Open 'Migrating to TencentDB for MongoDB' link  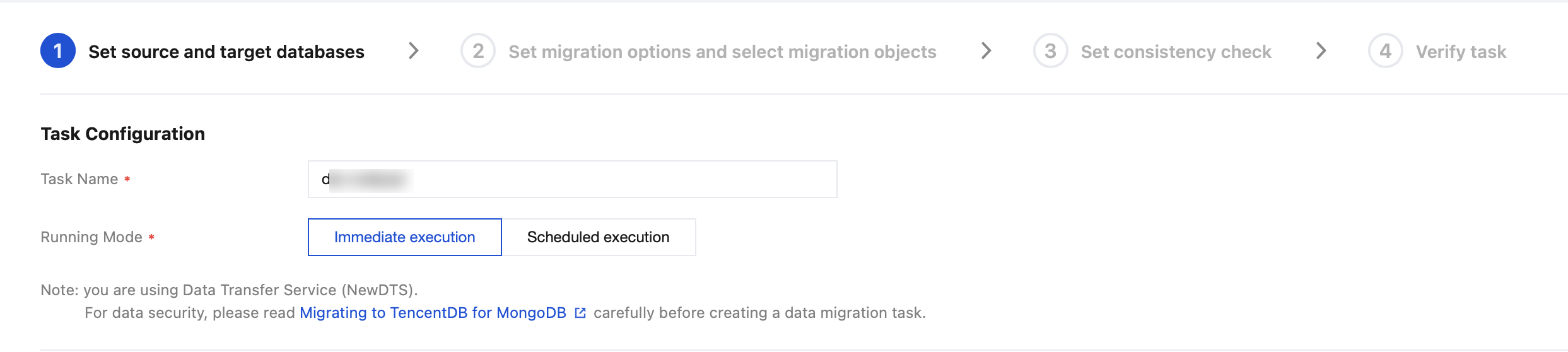(x=433, y=313)
